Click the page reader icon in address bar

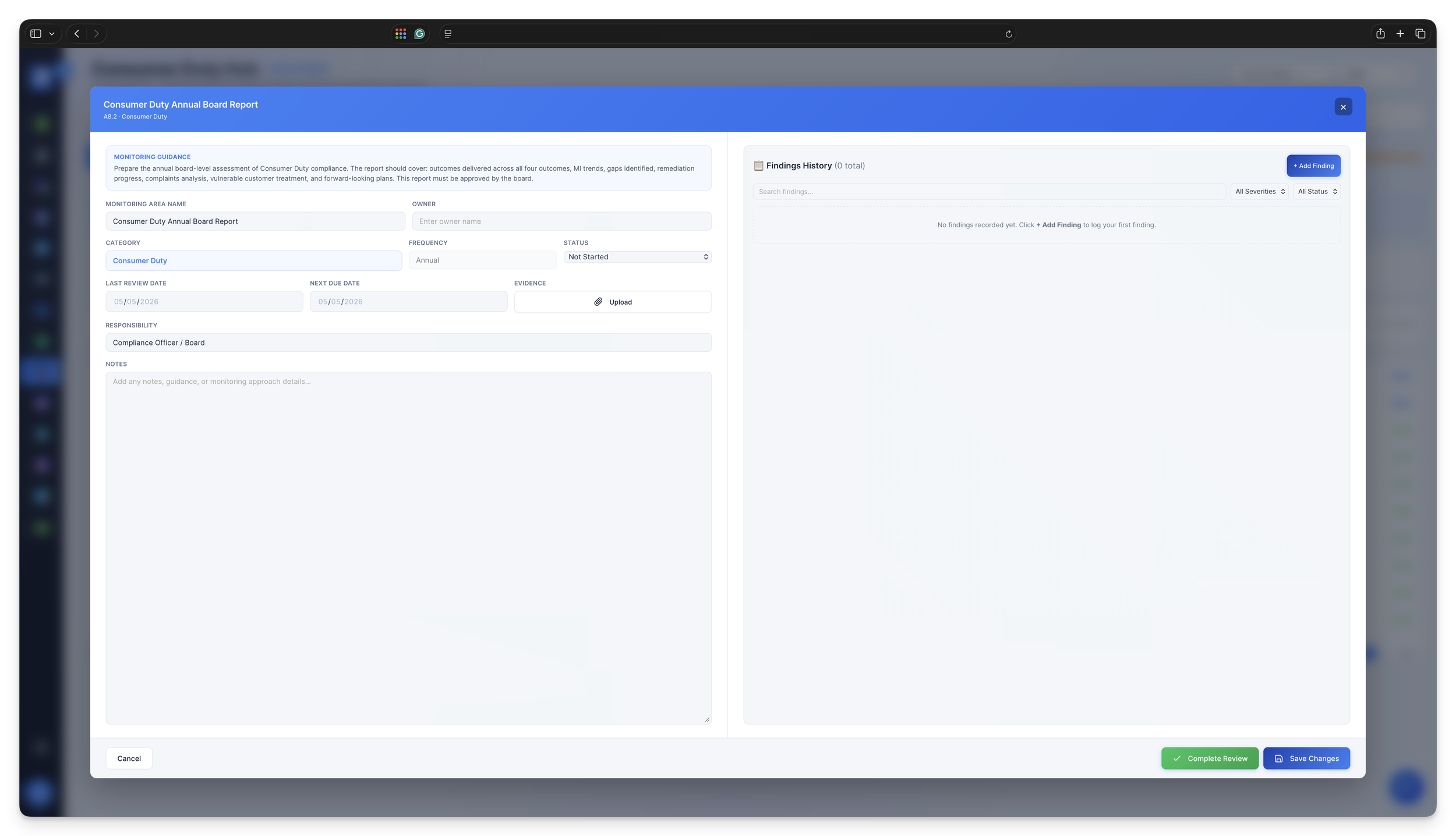click(448, 34)
